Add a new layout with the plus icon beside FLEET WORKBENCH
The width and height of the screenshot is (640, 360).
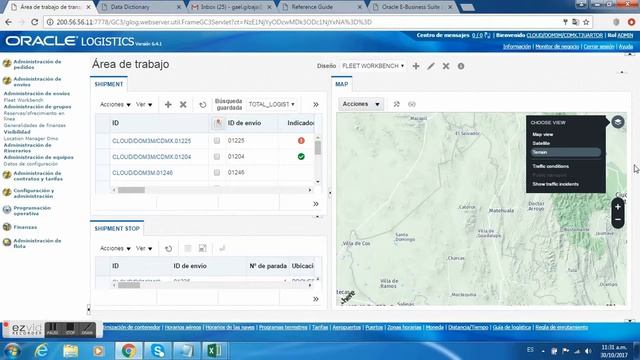(416, 66)
